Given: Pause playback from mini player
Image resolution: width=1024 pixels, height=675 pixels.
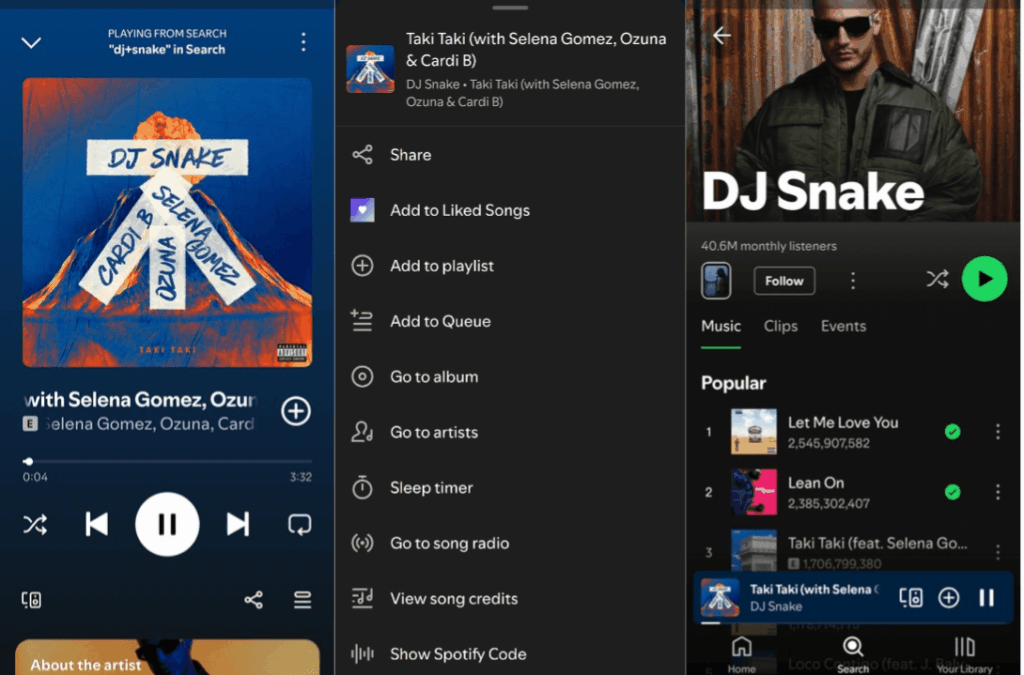Looking at the screenshot, I should pyautogui.click(x=987, y=597).
